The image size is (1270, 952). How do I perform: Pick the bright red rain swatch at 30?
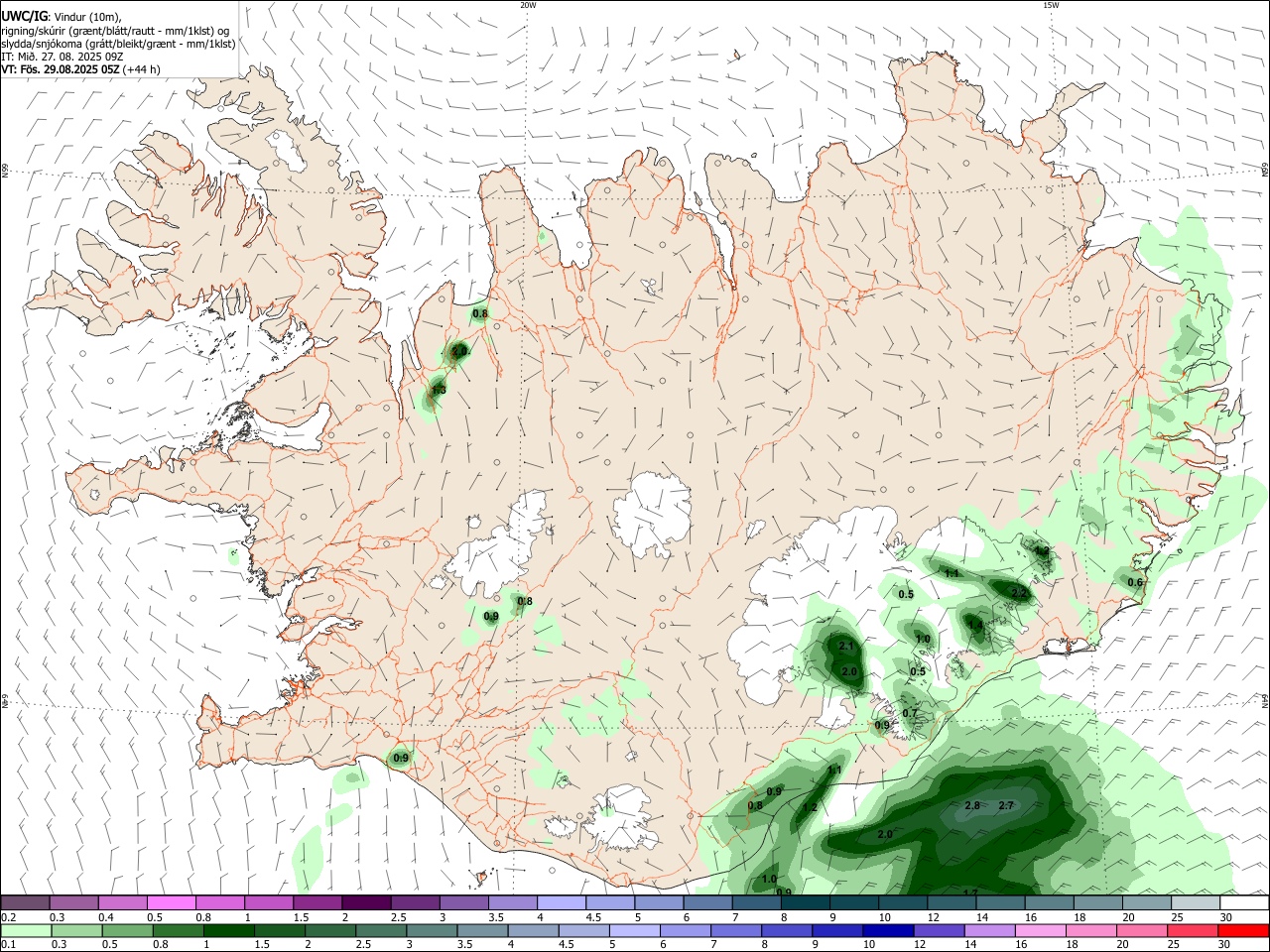tap(1244, 931)
